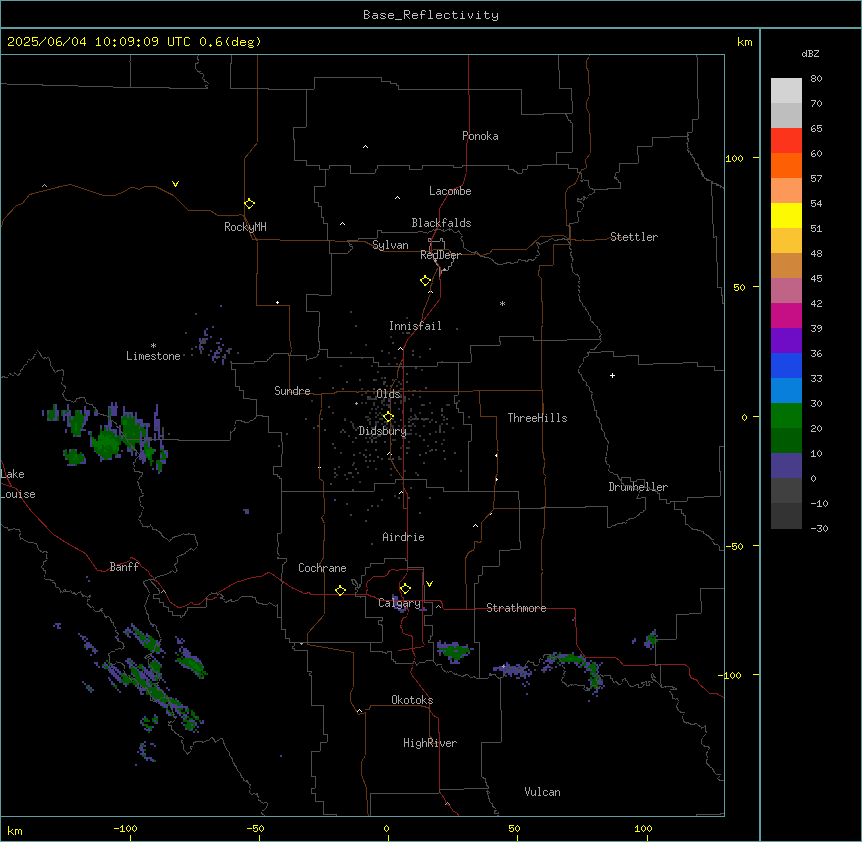The image size is (862, 842).
Task: Click the Innisfail city label
Action: click(x=415, y=326)
